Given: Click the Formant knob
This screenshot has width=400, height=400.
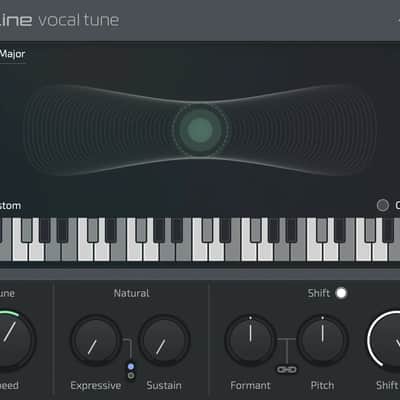Looking at the screenshot, I should (x=250, y=340).
